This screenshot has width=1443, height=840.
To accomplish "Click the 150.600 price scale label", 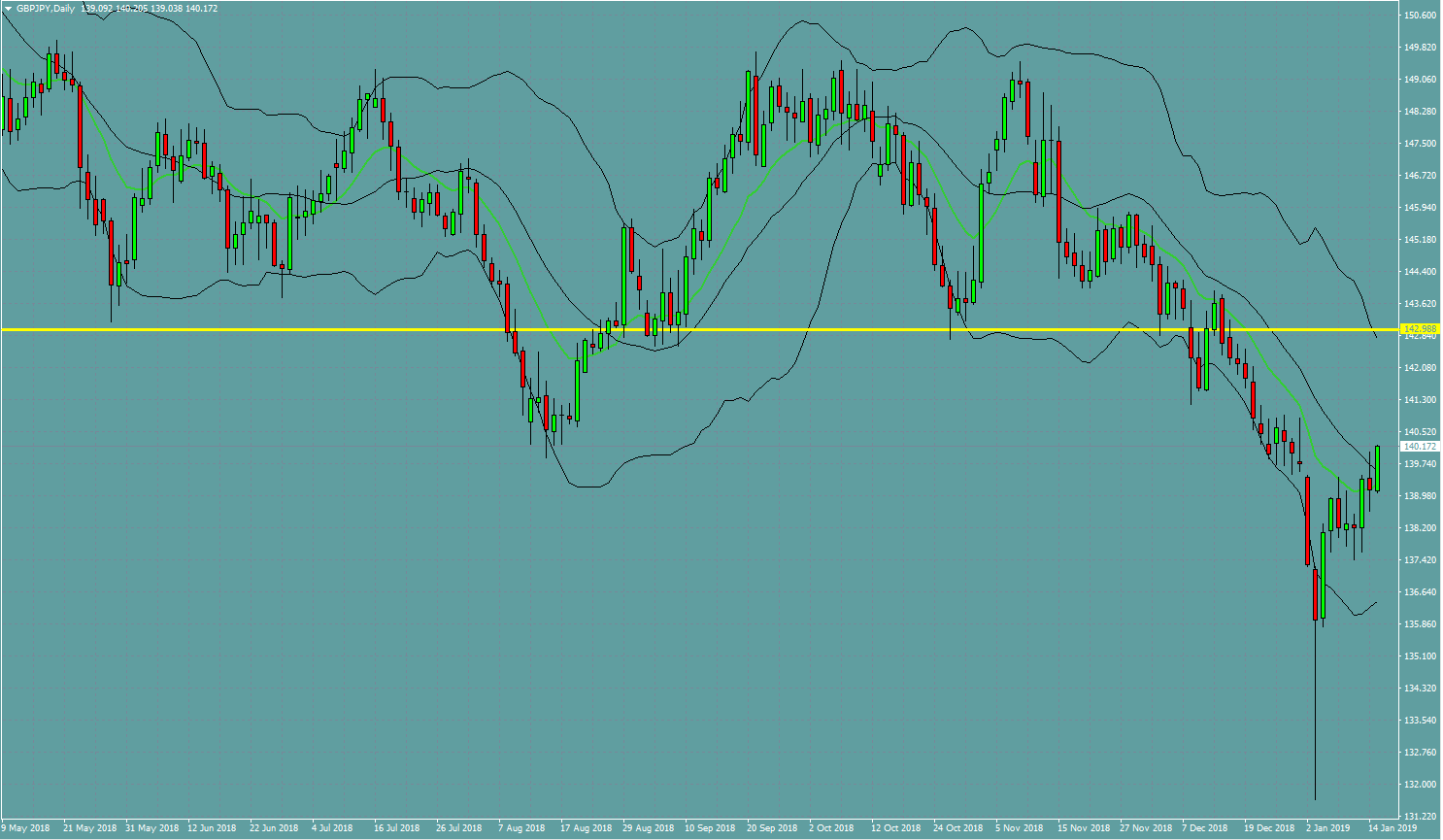I will coord(1420,16).
